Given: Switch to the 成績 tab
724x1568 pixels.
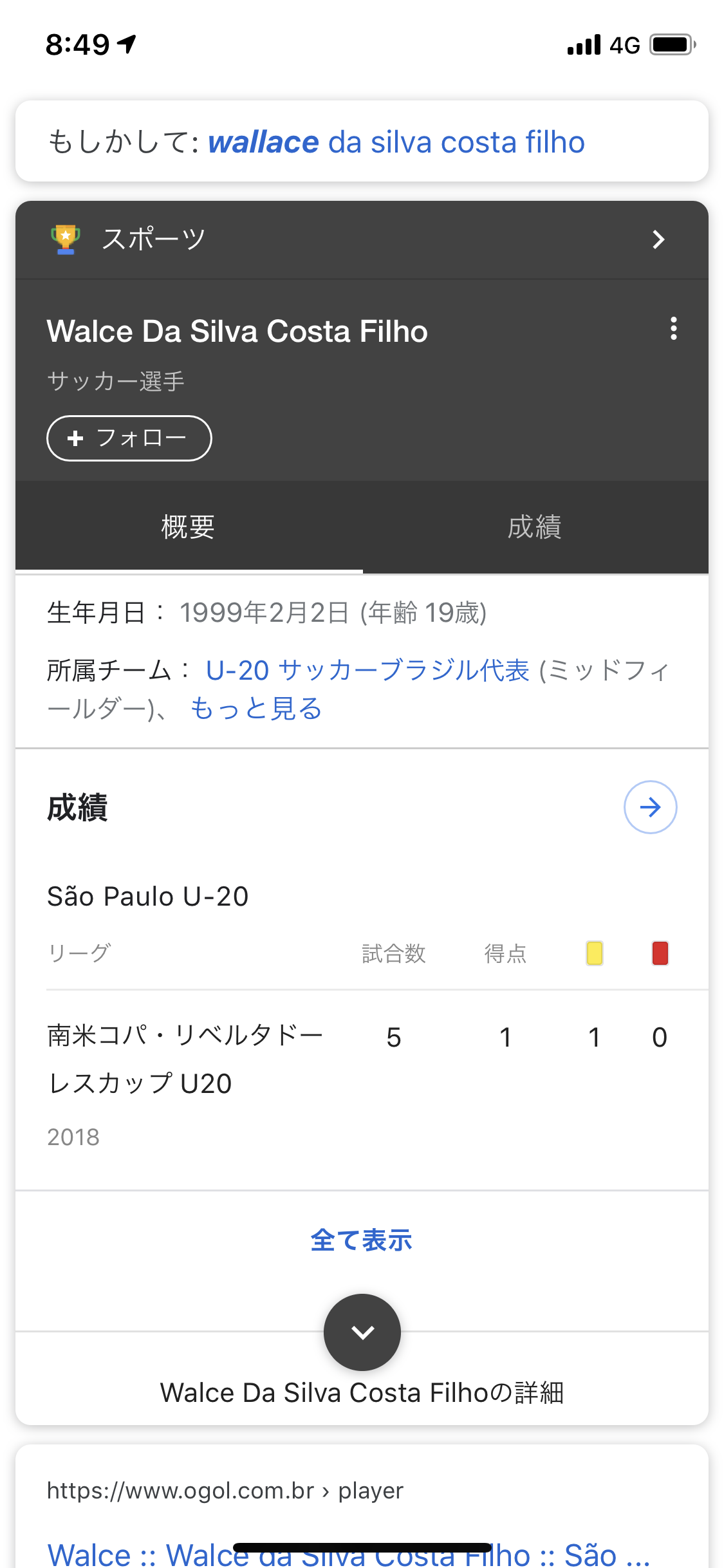Looking at the screenshot, I should 534,527.
